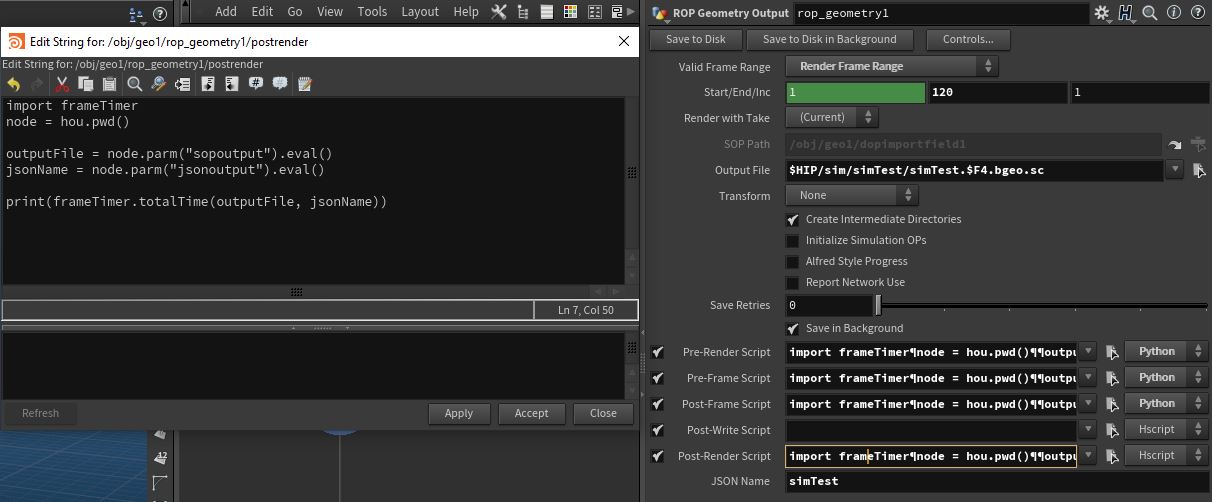This screenshot has width=1213, height=502.
Task: Open the View menu in network editor
Action: coord(330,12)
